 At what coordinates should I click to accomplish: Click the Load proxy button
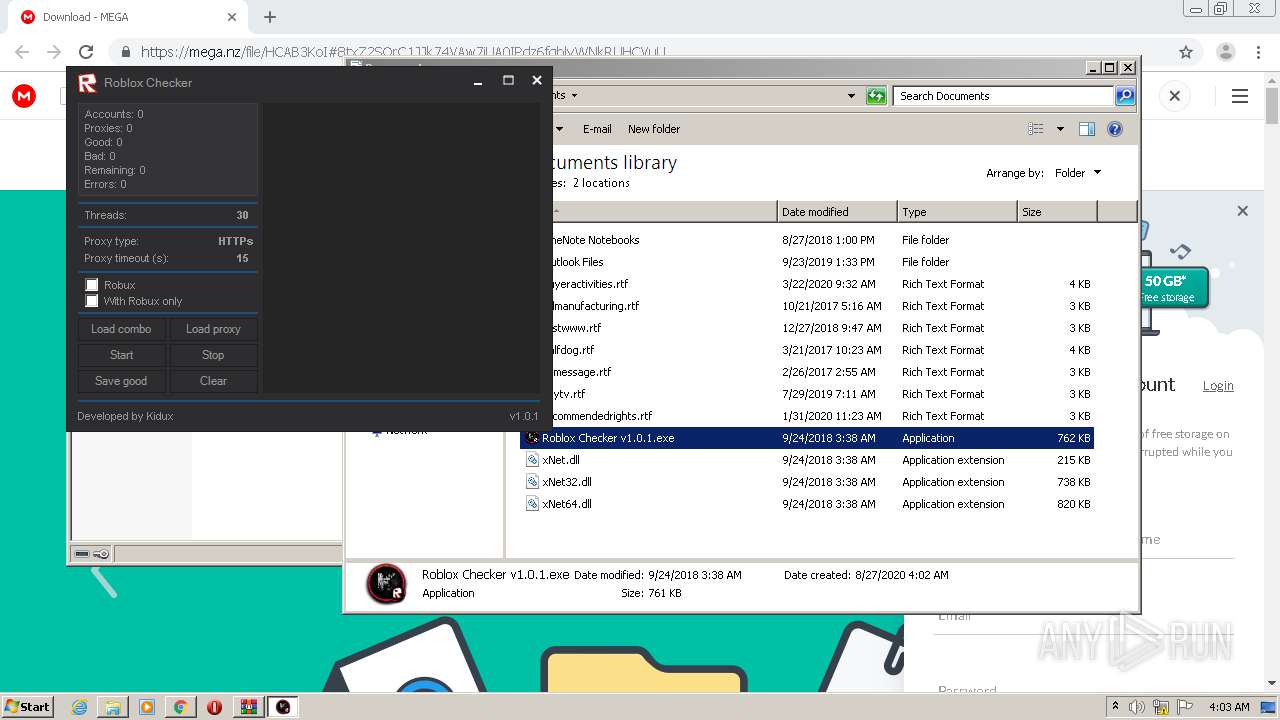pos(213,329)
